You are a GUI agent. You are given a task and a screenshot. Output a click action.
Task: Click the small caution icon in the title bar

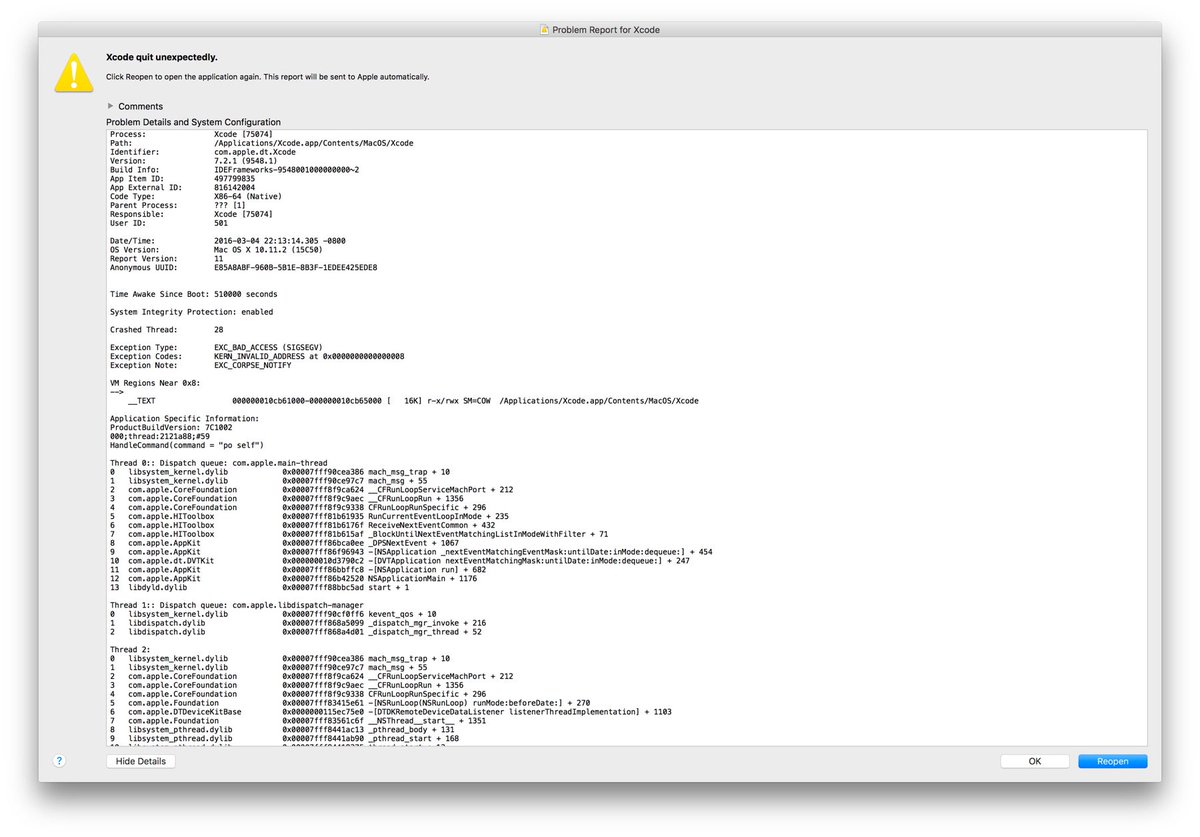[x=544, y=29]
